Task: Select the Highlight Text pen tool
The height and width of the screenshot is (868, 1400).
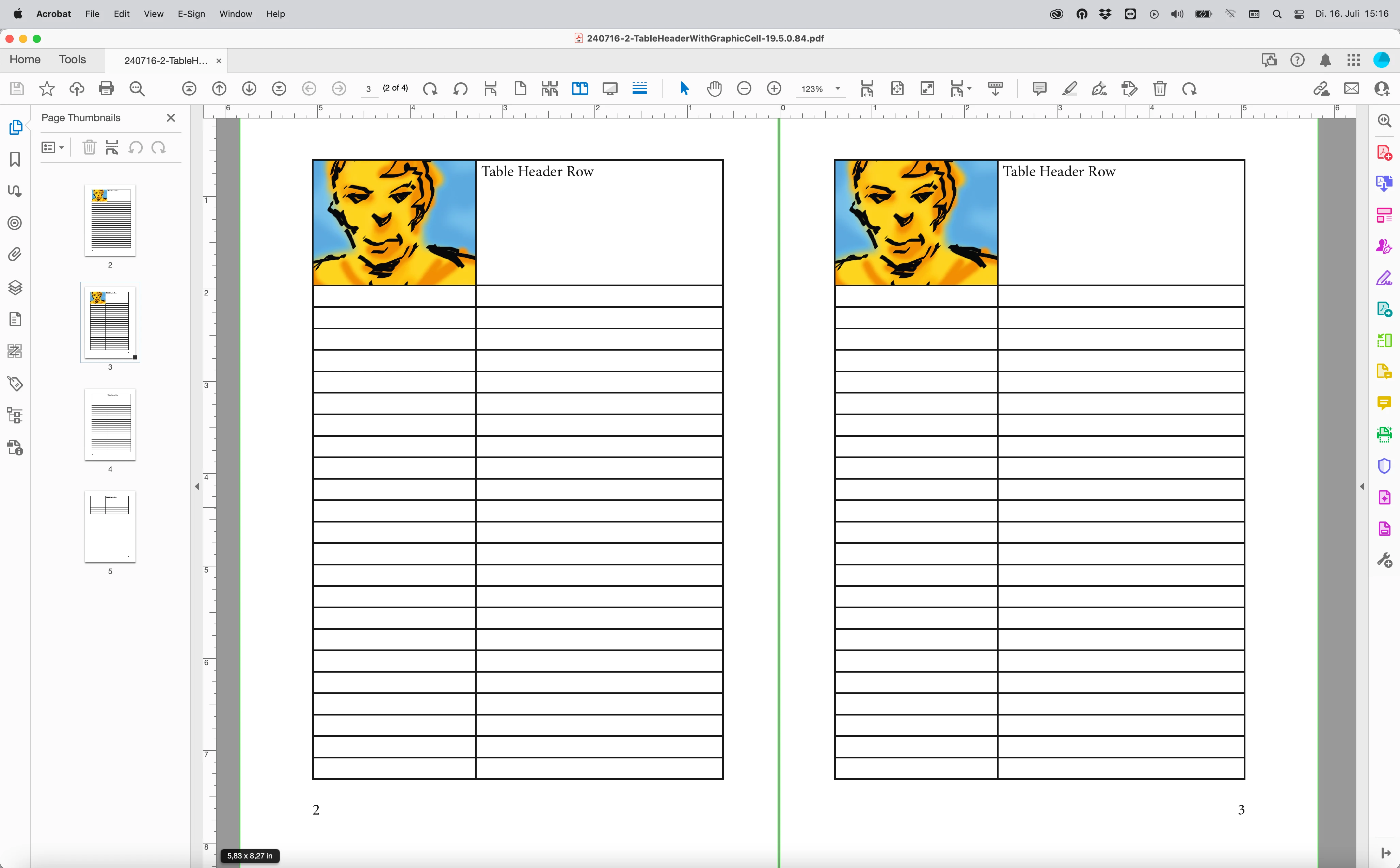Action: click(x=1069, y=89)
